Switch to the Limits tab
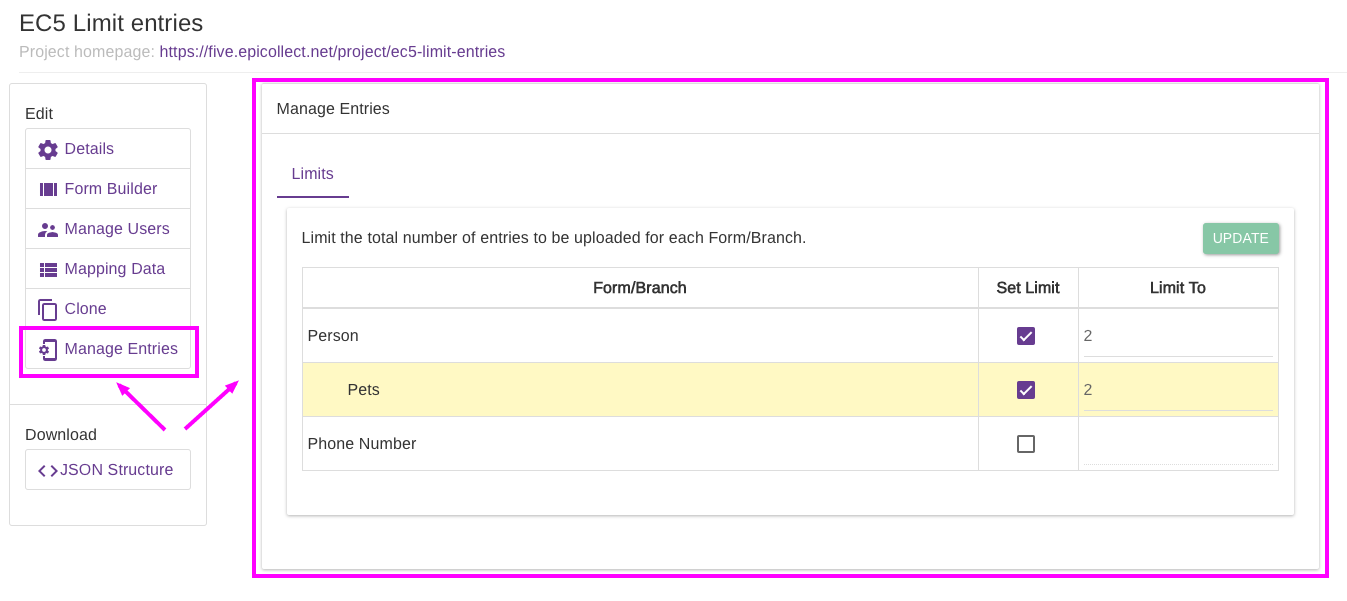 point(312,174)
